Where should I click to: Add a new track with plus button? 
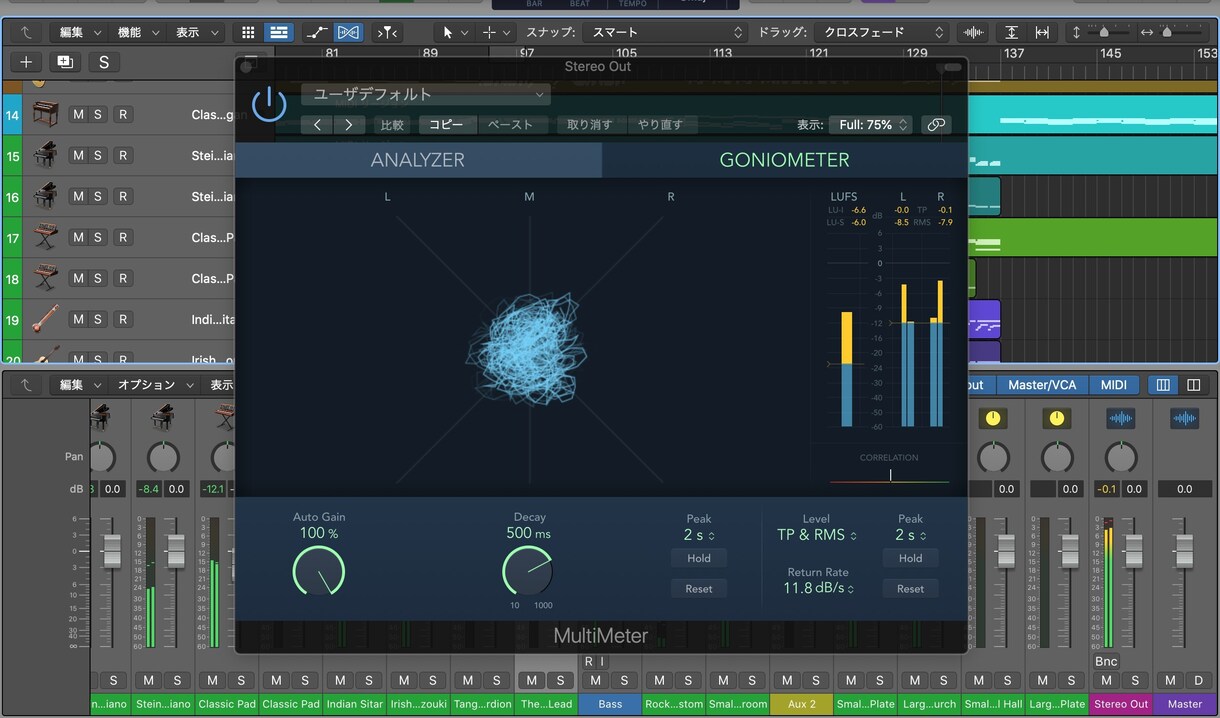(27, 62)
